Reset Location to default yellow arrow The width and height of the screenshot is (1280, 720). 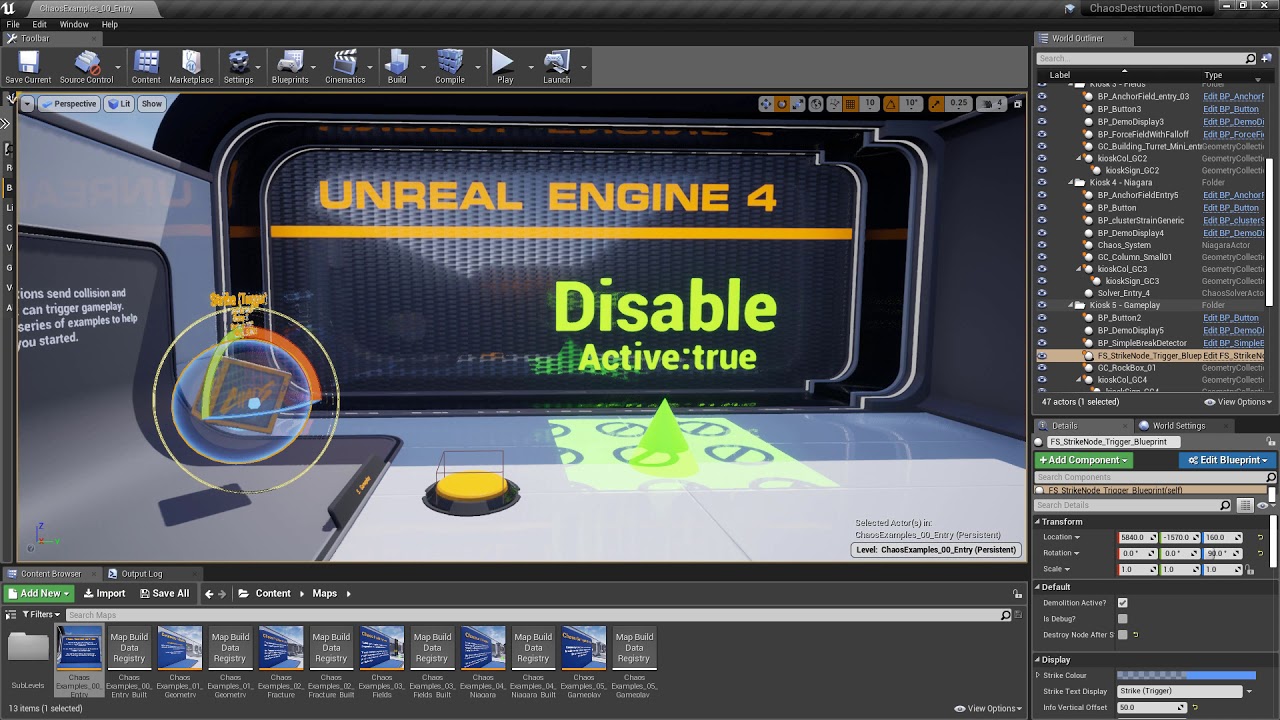pyautogui.click(x=1260, y=538)
